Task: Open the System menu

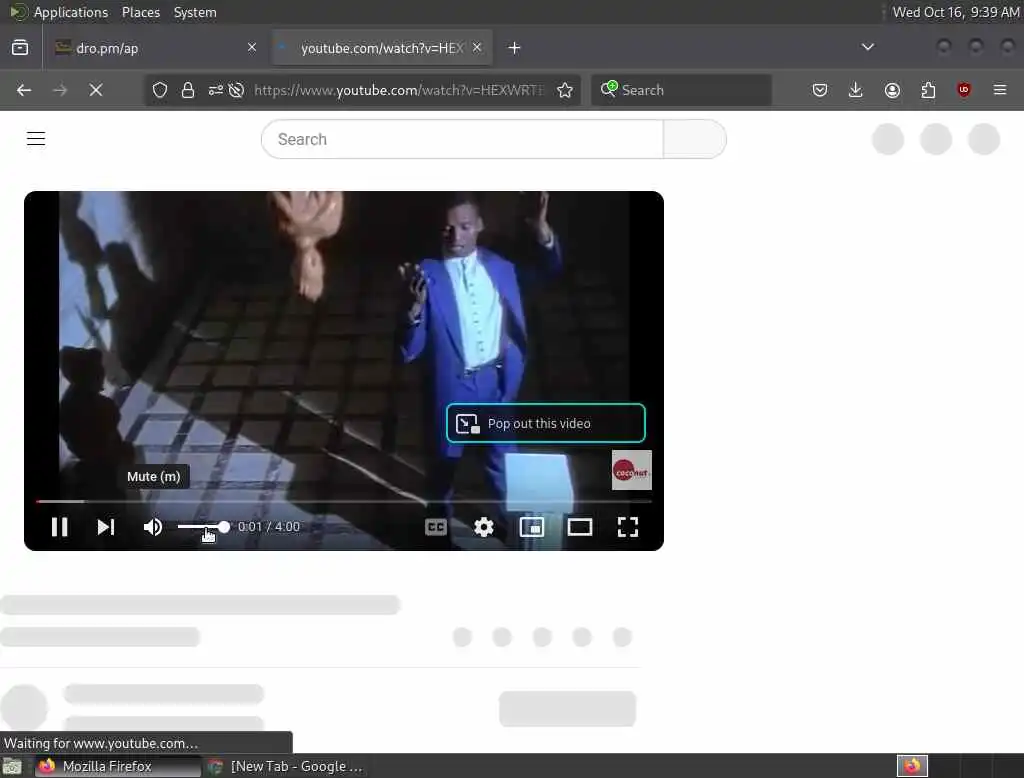Action: [195, 12]
